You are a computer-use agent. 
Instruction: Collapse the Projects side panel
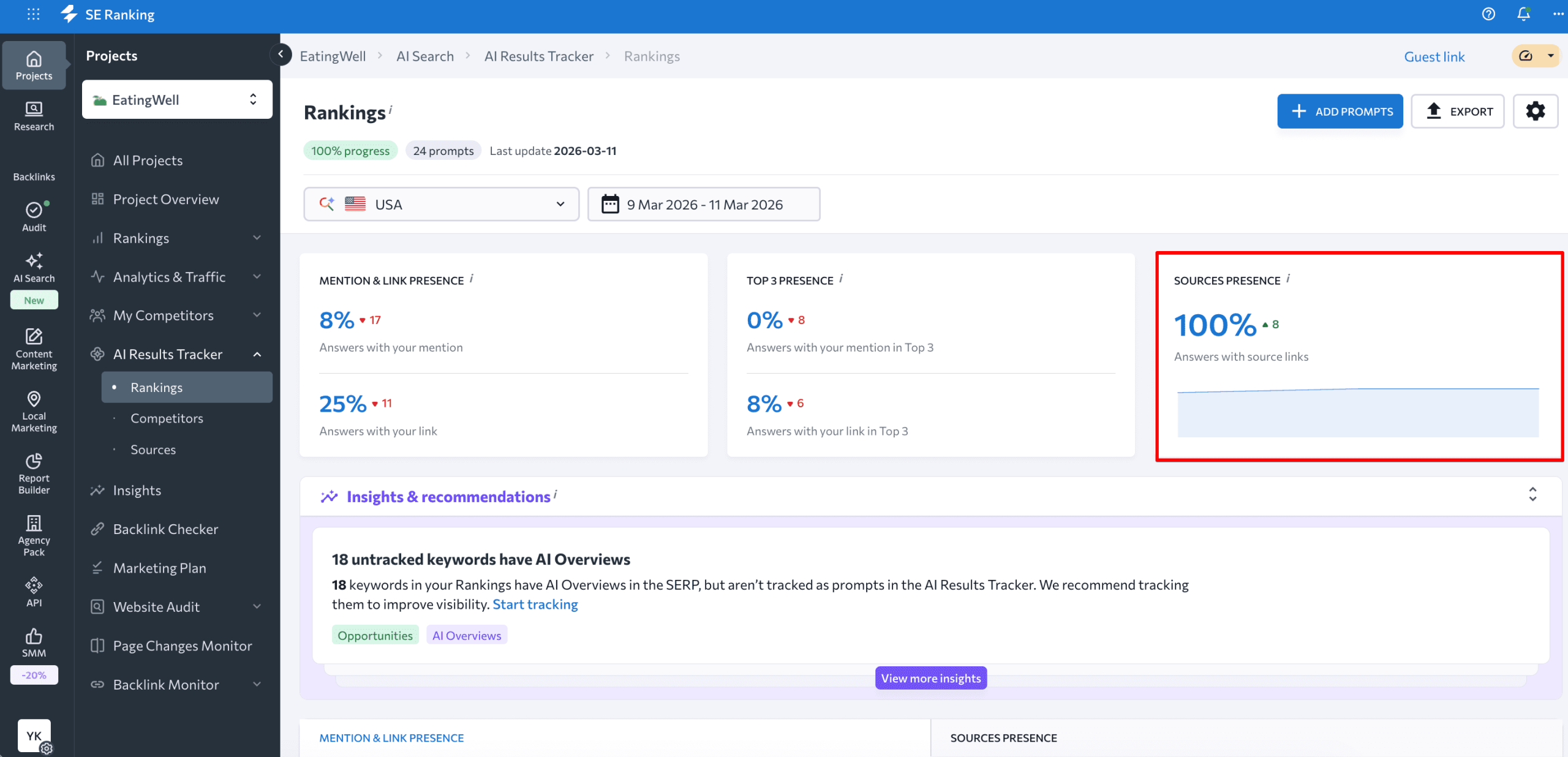coord(281,55)
